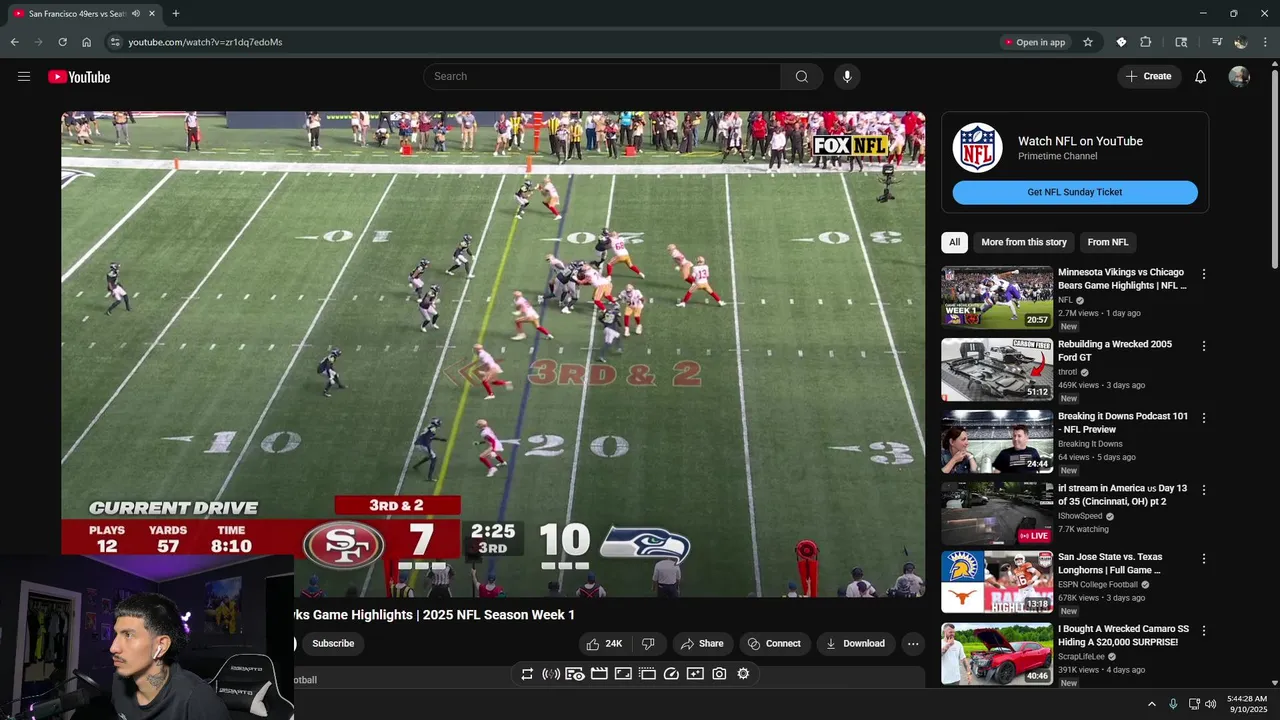Screen dimensions: 1280x720
Task: Click the Open in app button
Action: click(1034, 42)
